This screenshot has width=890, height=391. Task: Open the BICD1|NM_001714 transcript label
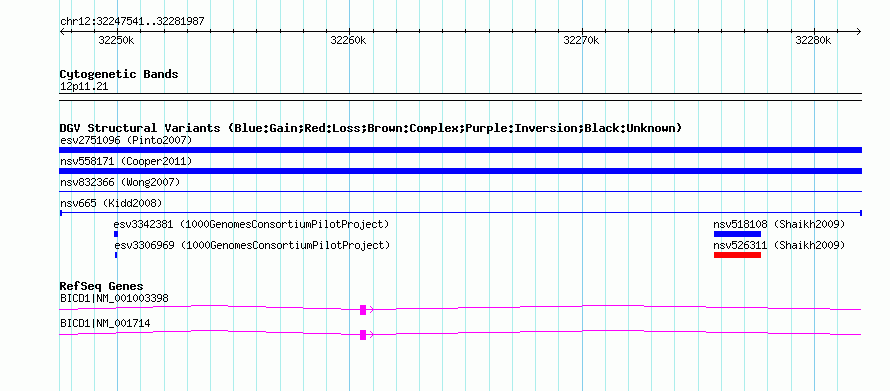point(105,323)
